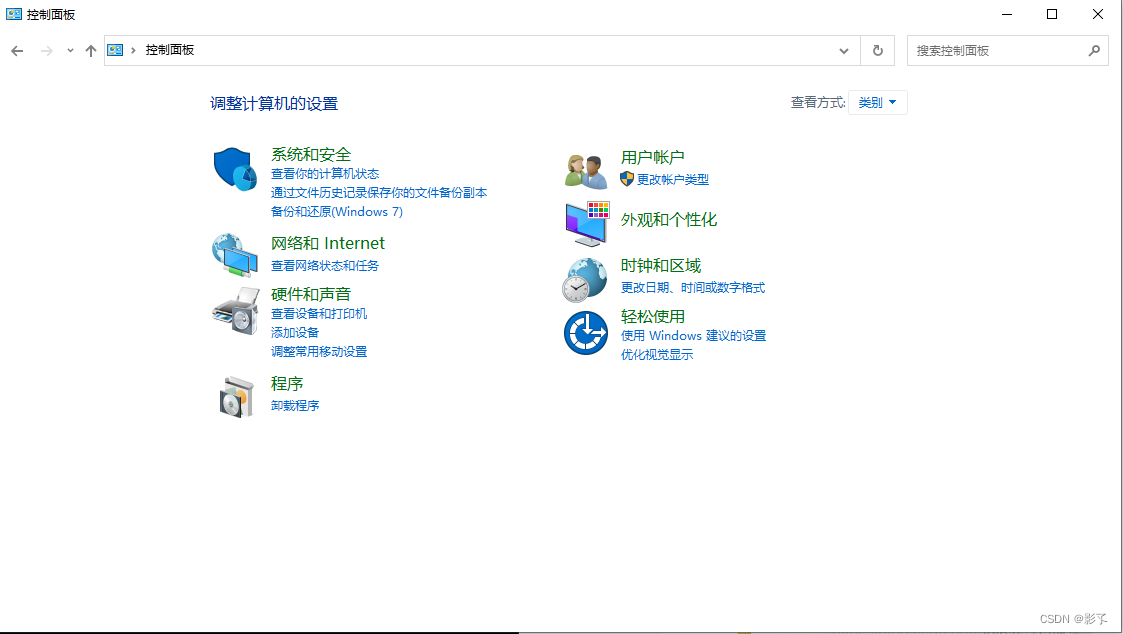The width and height of the screenshot is (1123, 634).
Task: Click the control panel icon in address bar
Action: pyautogui.click(x=115, y=50)
